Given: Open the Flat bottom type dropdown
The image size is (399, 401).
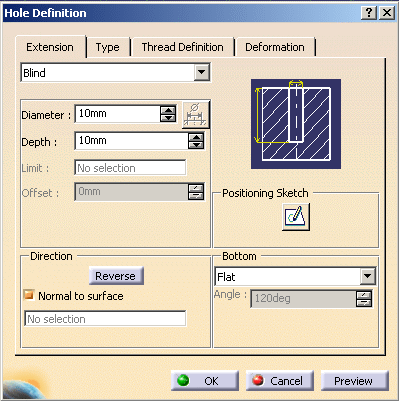Looking at the screenshot, I should pyautogui.click(x=368, y=276).
